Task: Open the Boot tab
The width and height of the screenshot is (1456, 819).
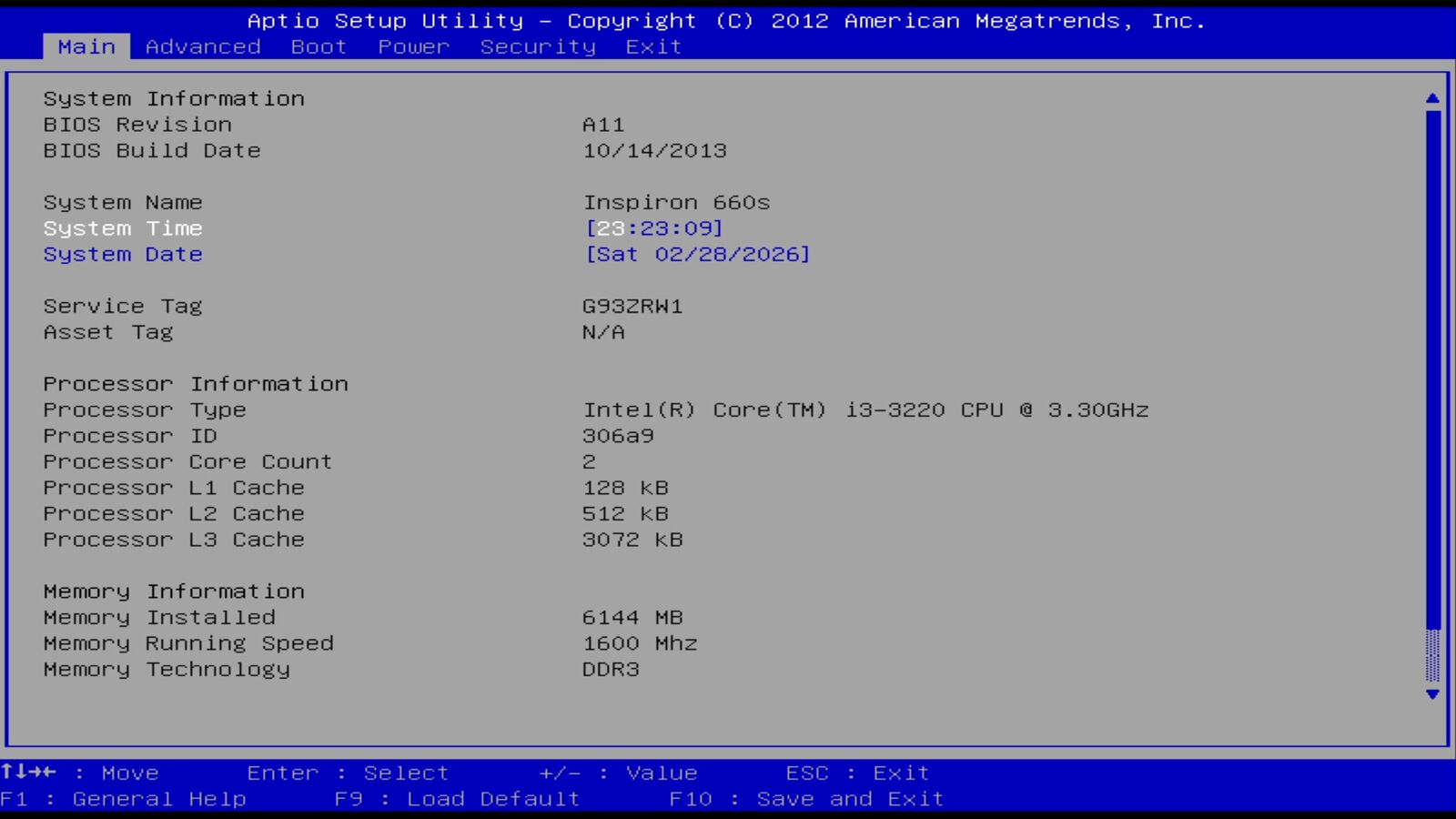Action: [318, 46]
